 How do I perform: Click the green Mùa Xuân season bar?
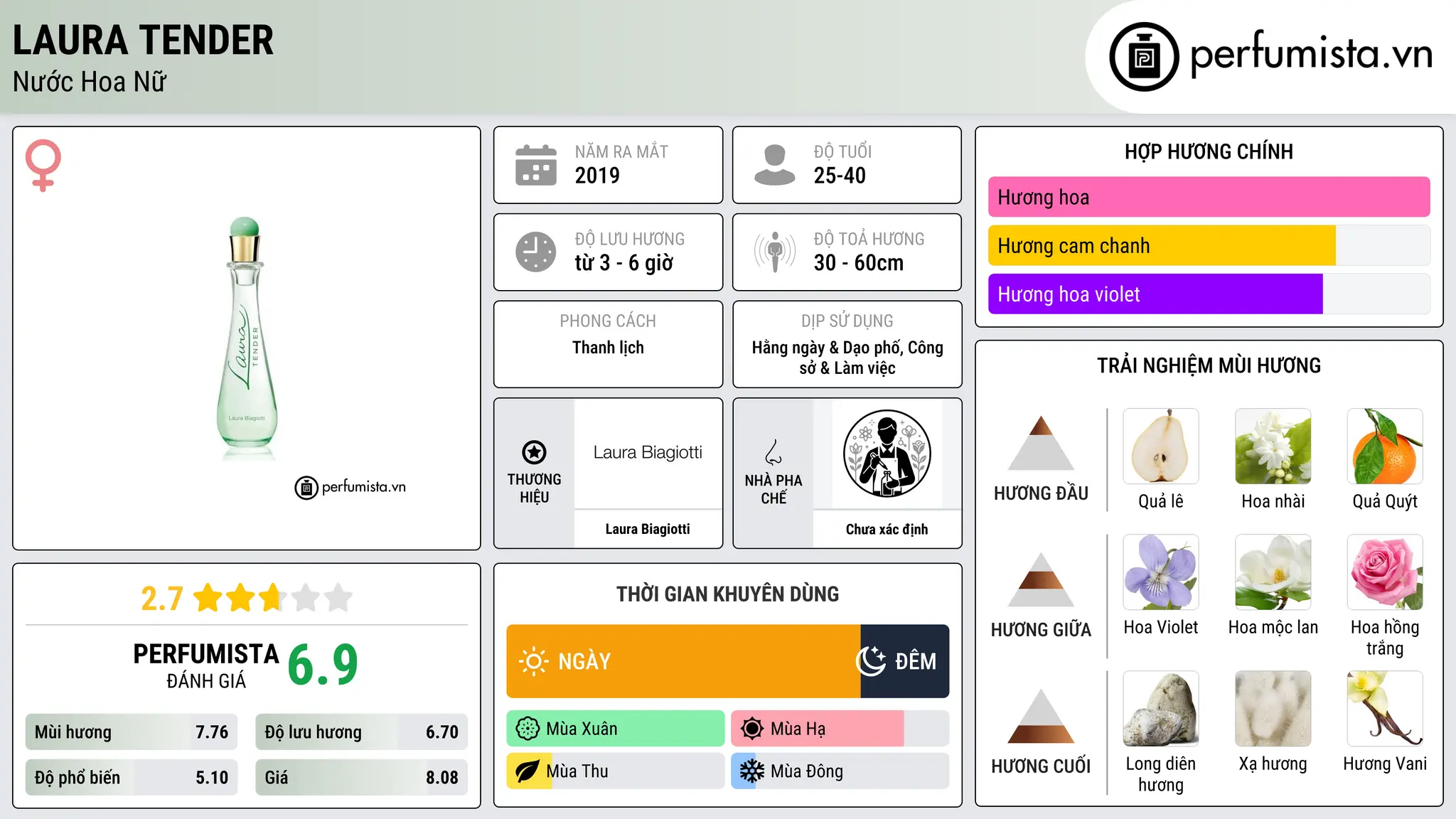point(616,729)
